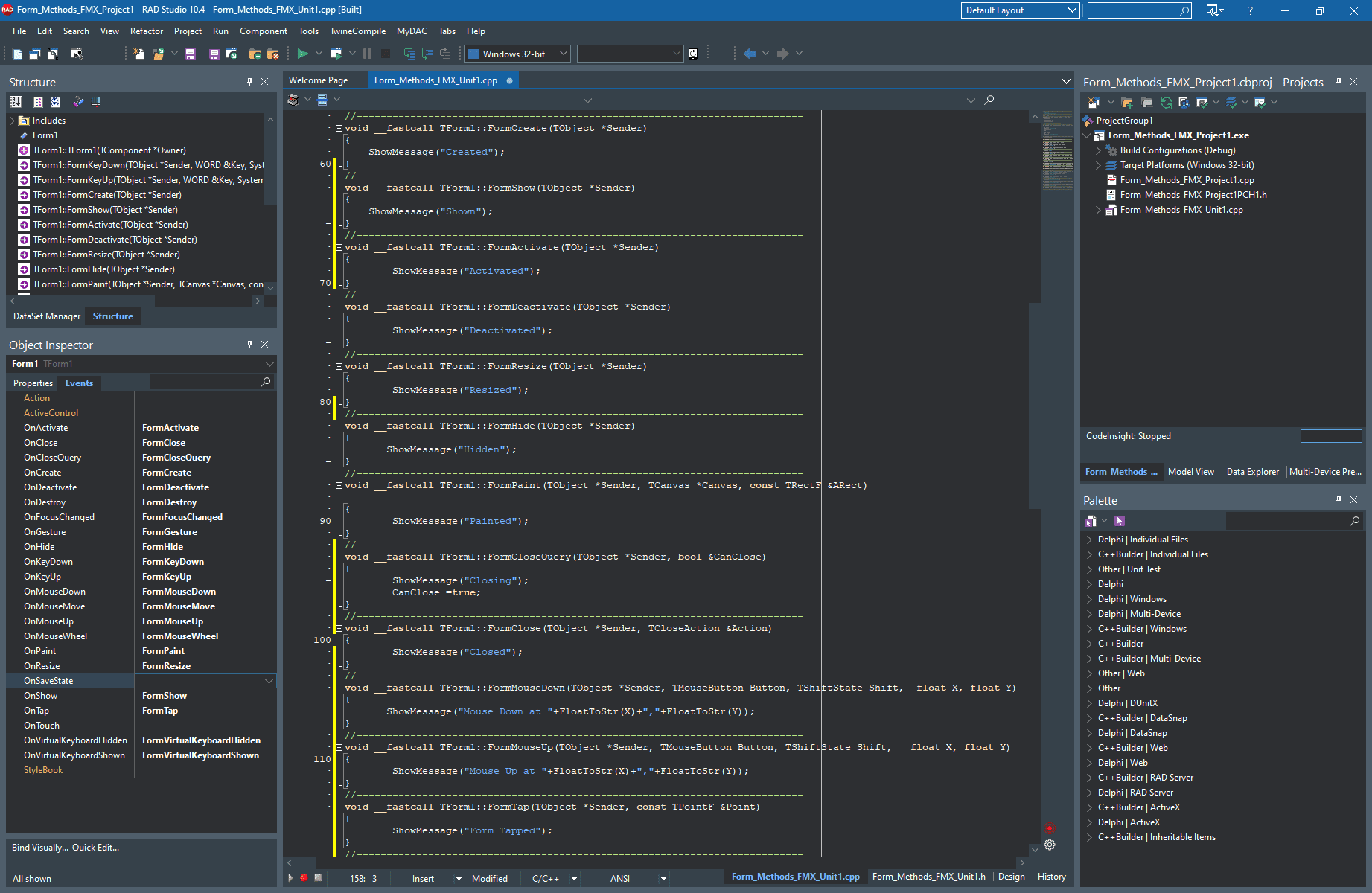Screen dimensions: 1372x893
Task: Open the OnSaveState event dropdown
Action: pos(269,681)
